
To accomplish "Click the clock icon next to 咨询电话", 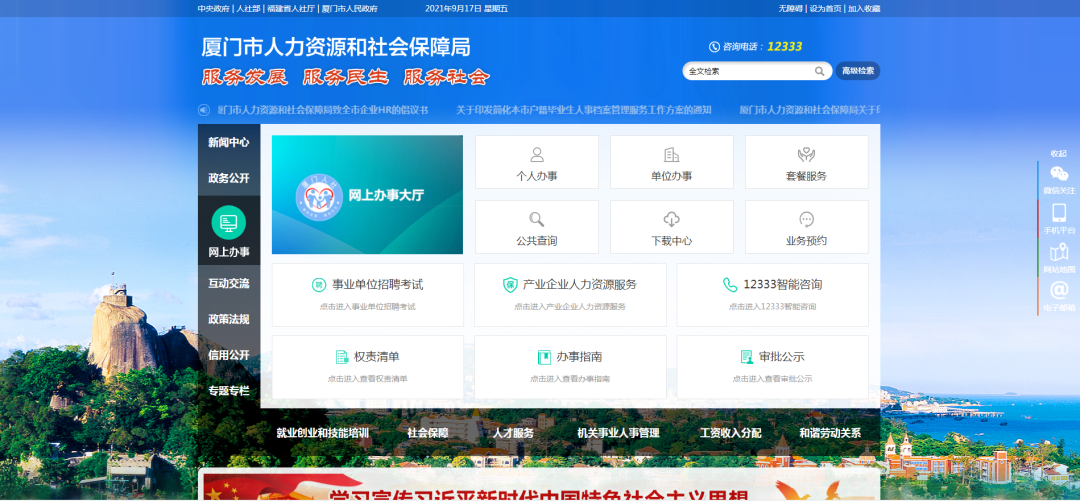I will (x=714, y=47).
